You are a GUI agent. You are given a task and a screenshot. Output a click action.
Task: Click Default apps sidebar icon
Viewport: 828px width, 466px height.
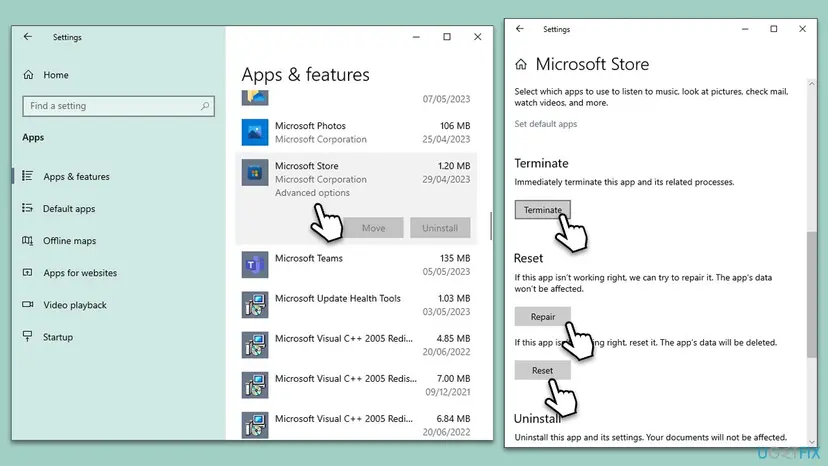(x=27, y=208)
